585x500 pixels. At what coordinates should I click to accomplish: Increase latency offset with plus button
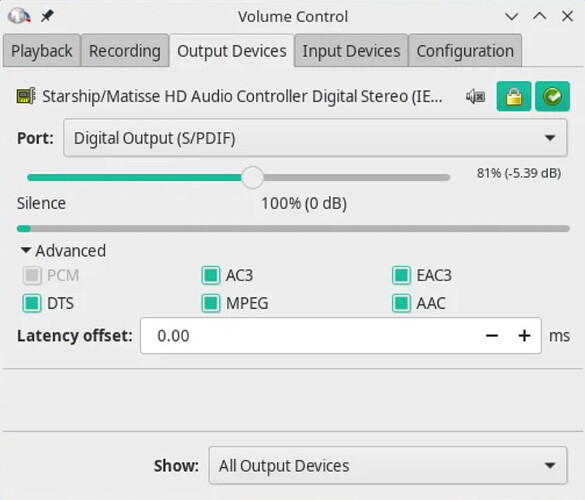[525, 336]
